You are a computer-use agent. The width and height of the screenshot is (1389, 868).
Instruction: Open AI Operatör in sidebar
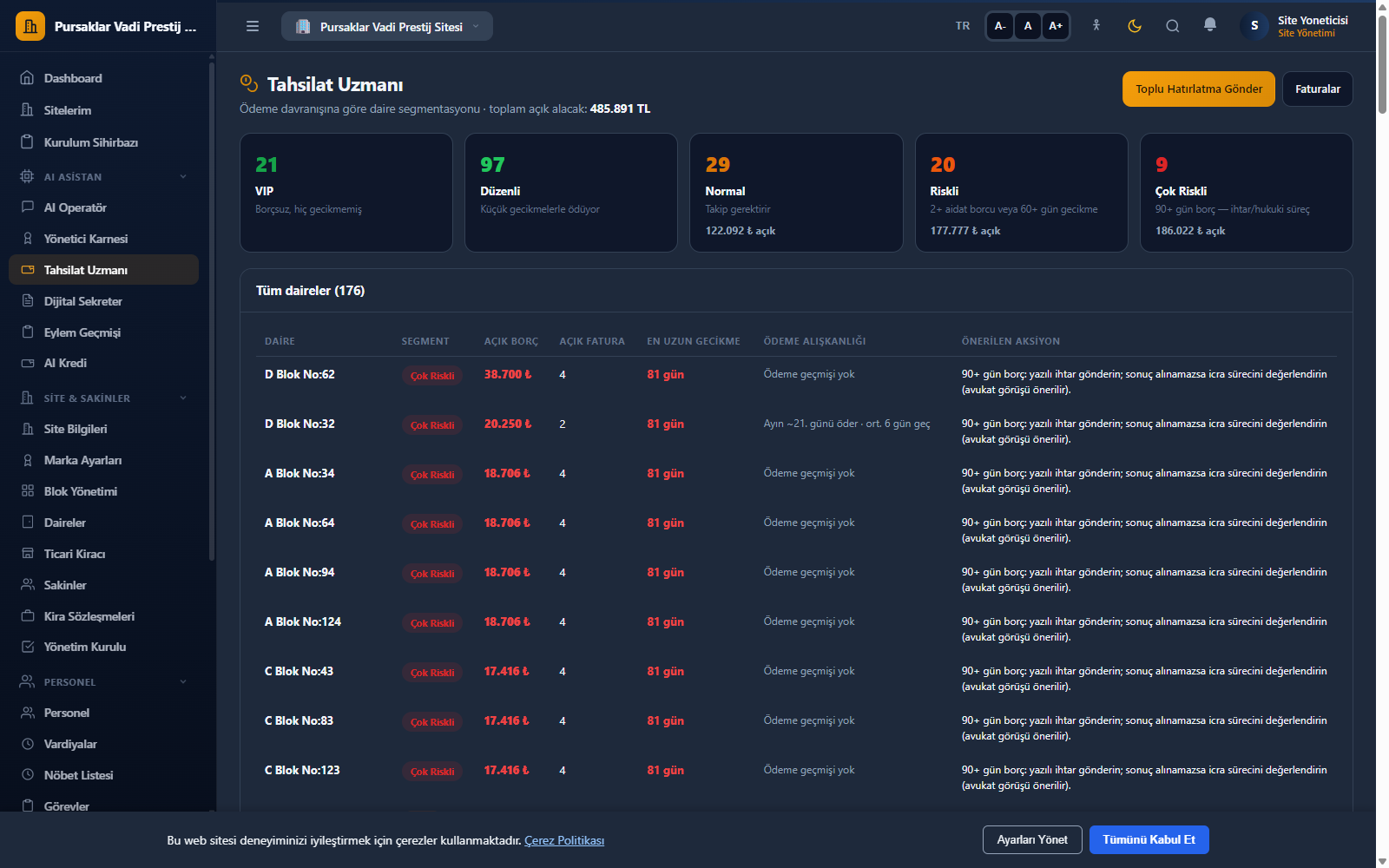pyautogui.click(x=103, y=207)
